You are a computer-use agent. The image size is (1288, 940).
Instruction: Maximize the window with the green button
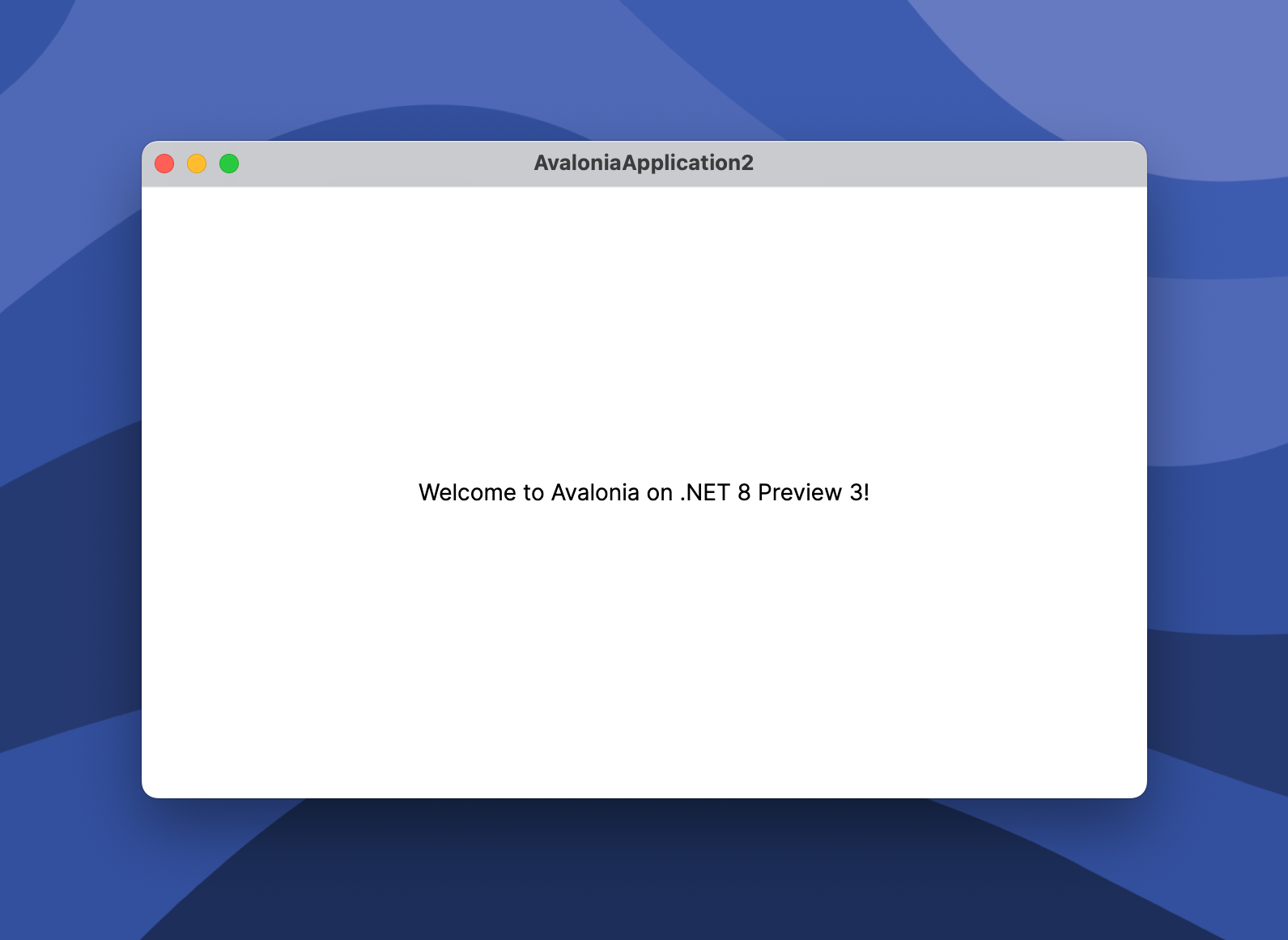tap(229, 164)
